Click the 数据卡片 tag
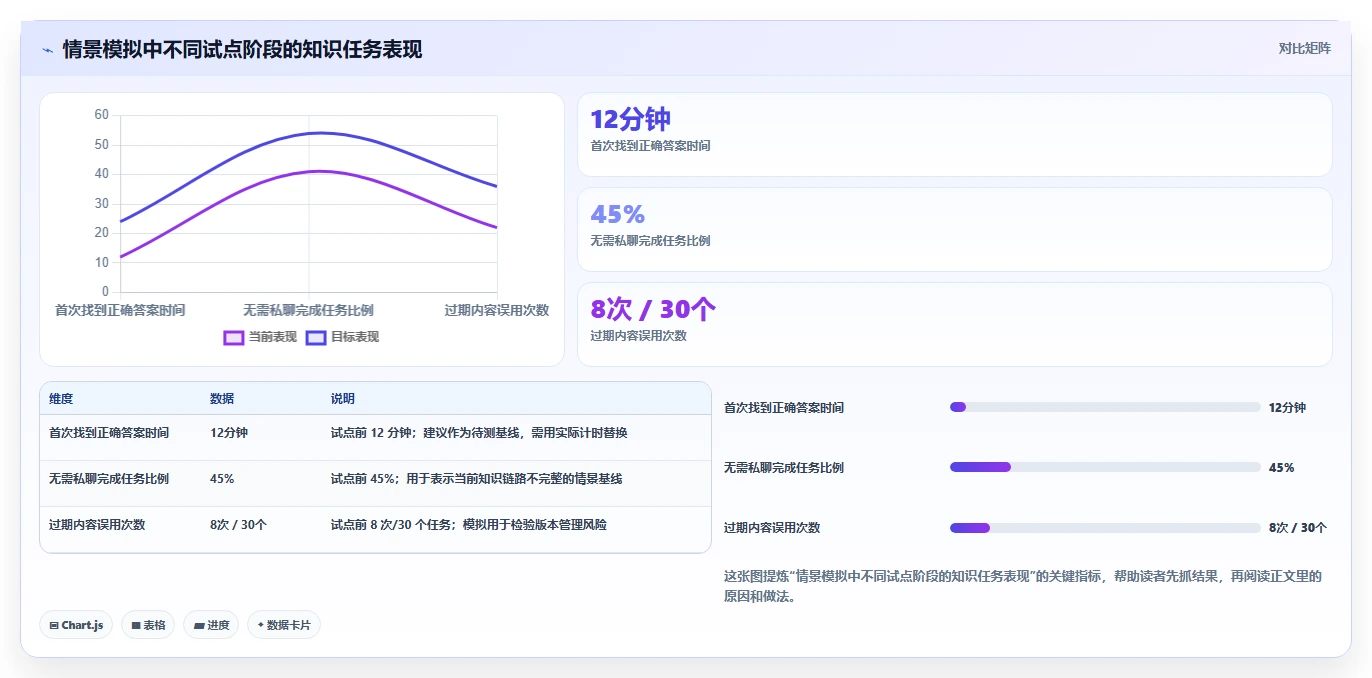The height and width of the screenshot is (678, 1372). click(284, 625)
